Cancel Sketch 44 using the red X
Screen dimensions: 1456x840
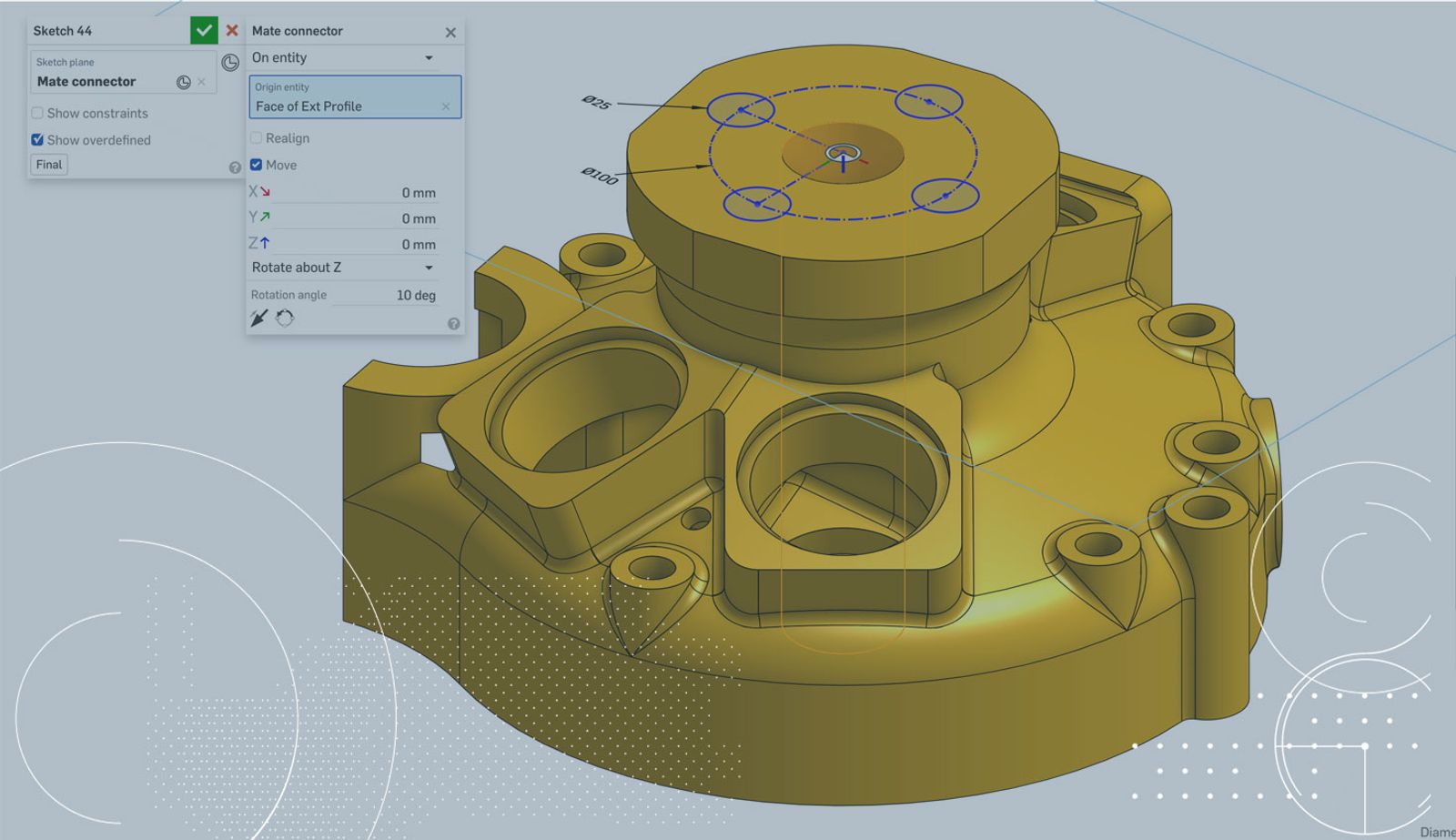232,30
